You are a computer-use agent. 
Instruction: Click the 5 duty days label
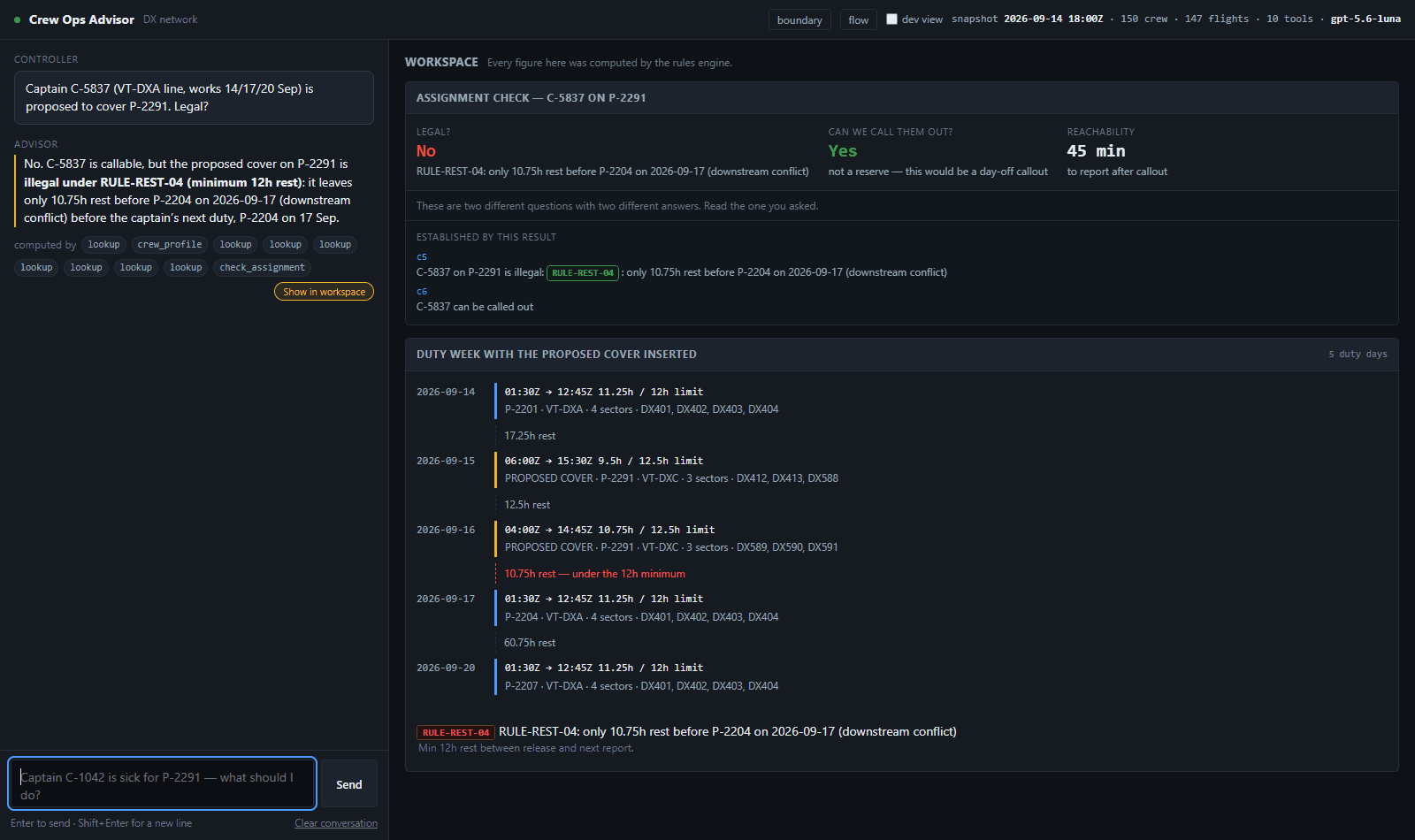click(x=1358, y=355)
